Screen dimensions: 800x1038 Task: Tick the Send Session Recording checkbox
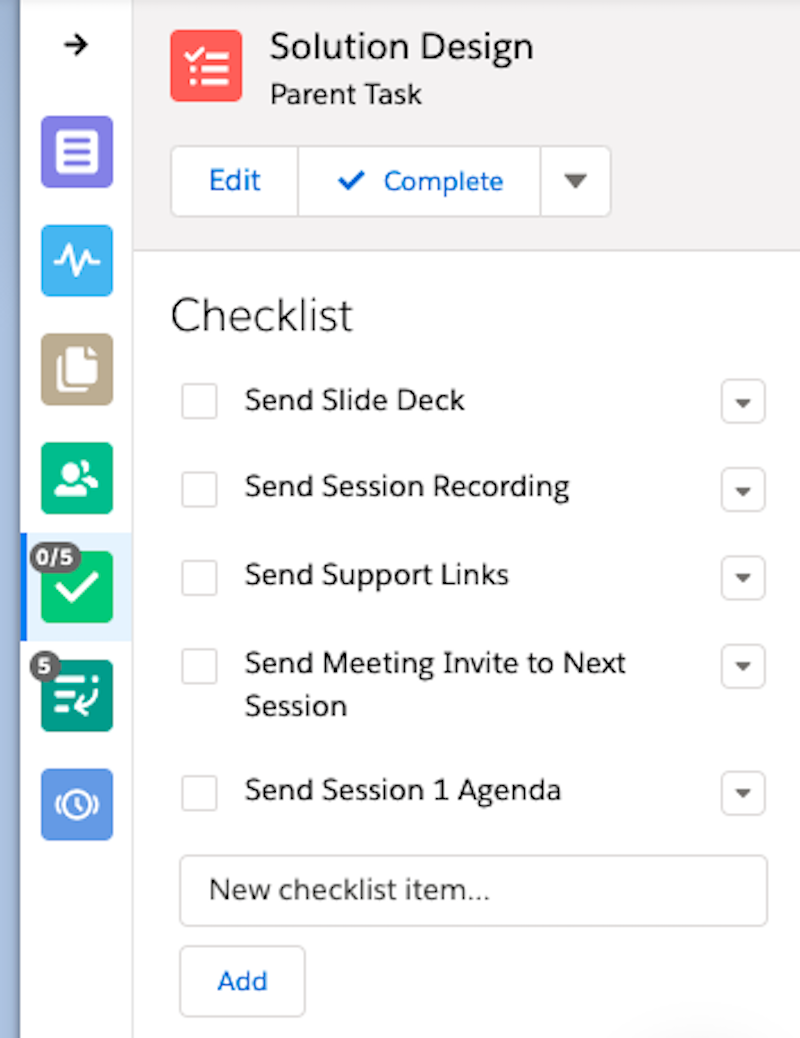point(199,489)
